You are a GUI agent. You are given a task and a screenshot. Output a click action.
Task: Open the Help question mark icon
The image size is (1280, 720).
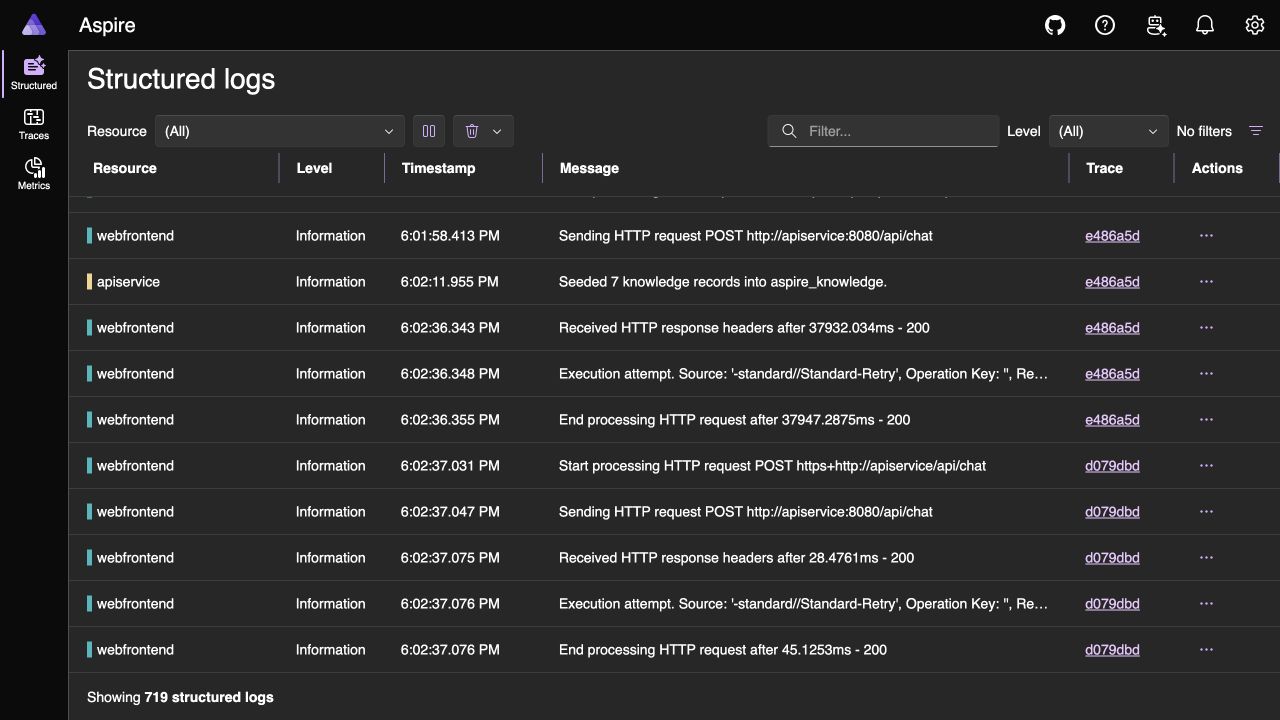pyautogui.click(x=1105, y=25)
